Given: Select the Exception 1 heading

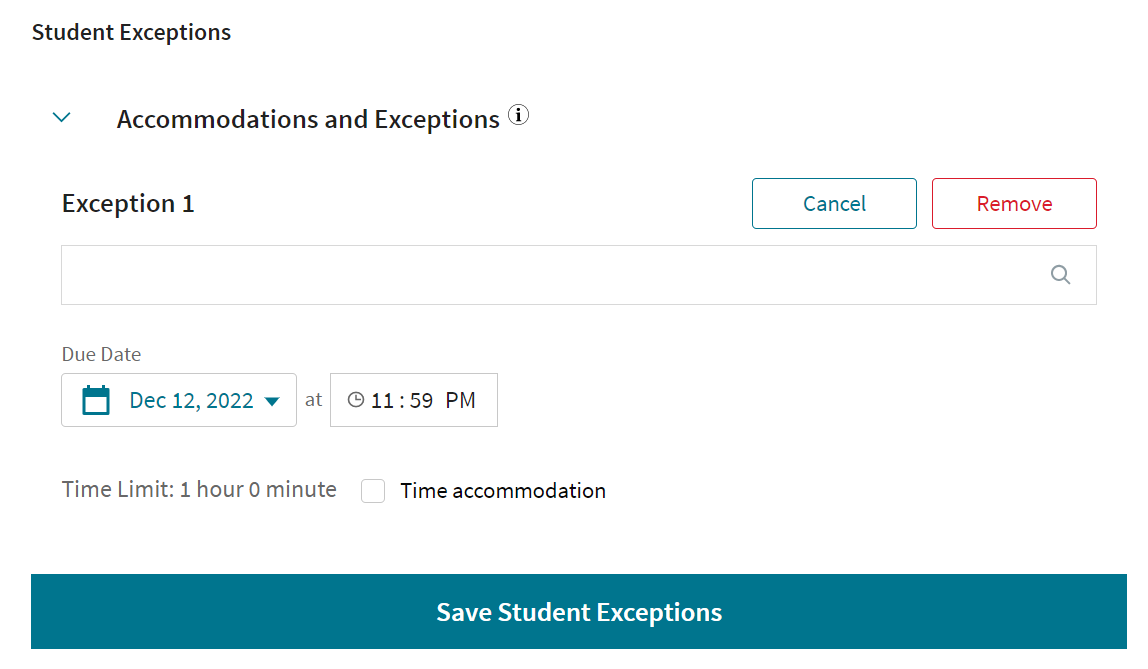Looking at the screenshot, I should click(127, 203).
